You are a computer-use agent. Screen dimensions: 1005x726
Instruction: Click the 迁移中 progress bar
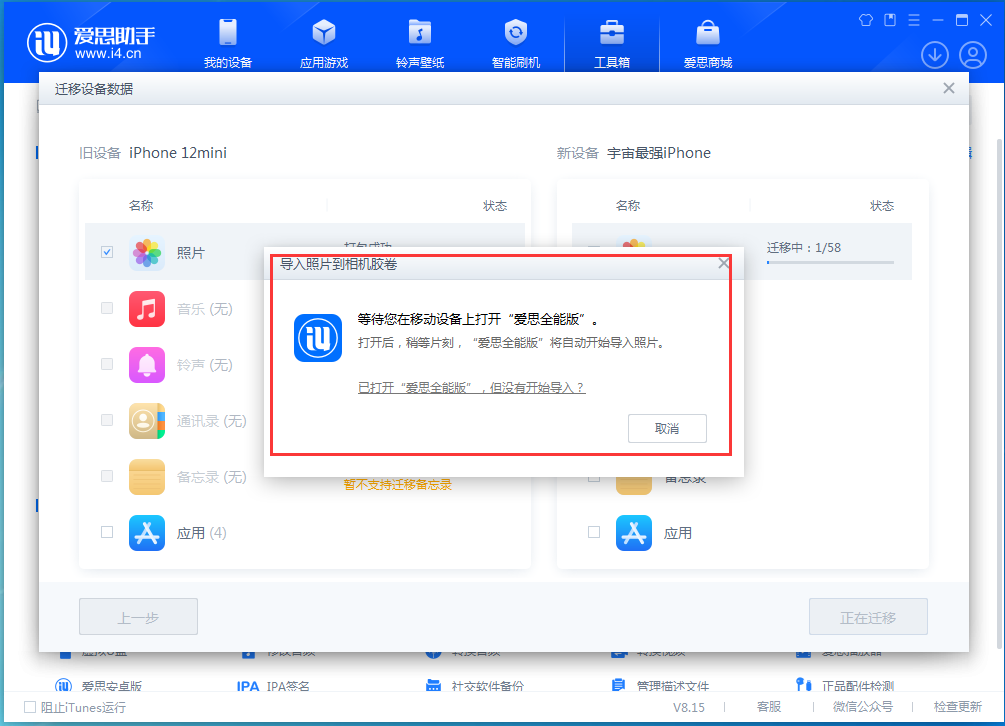tap(830, 262)
